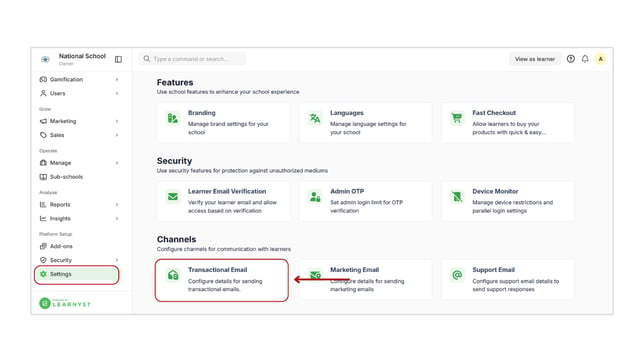
Task: Toggle the sidebar collapse icon
Action: coord(118,59)
